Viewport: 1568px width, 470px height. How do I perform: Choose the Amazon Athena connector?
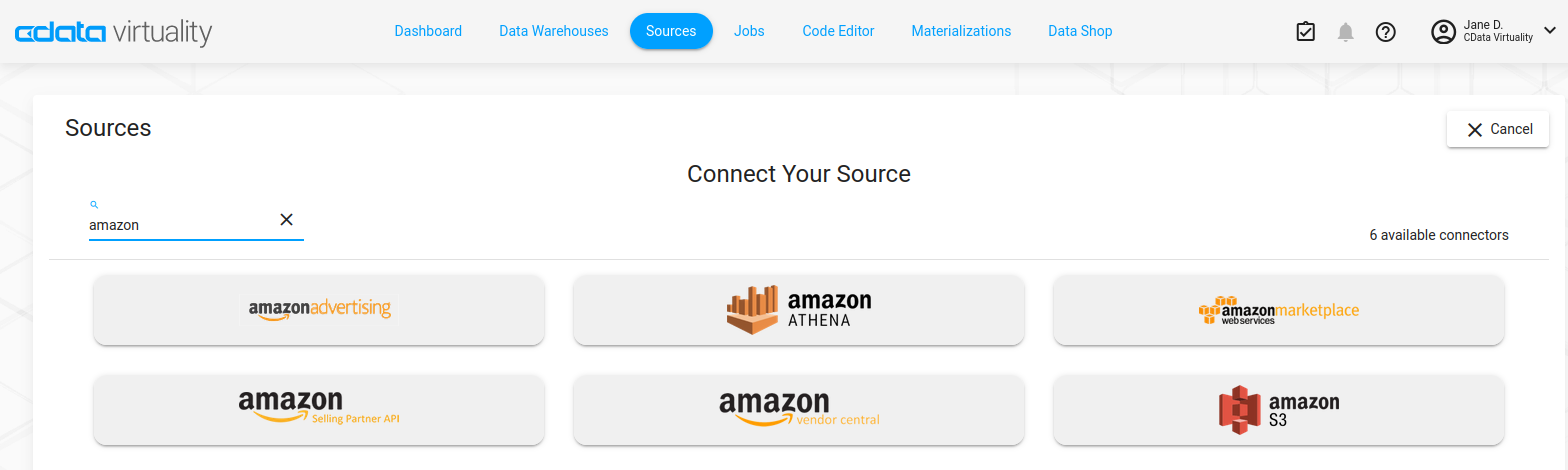pos(798,310)
